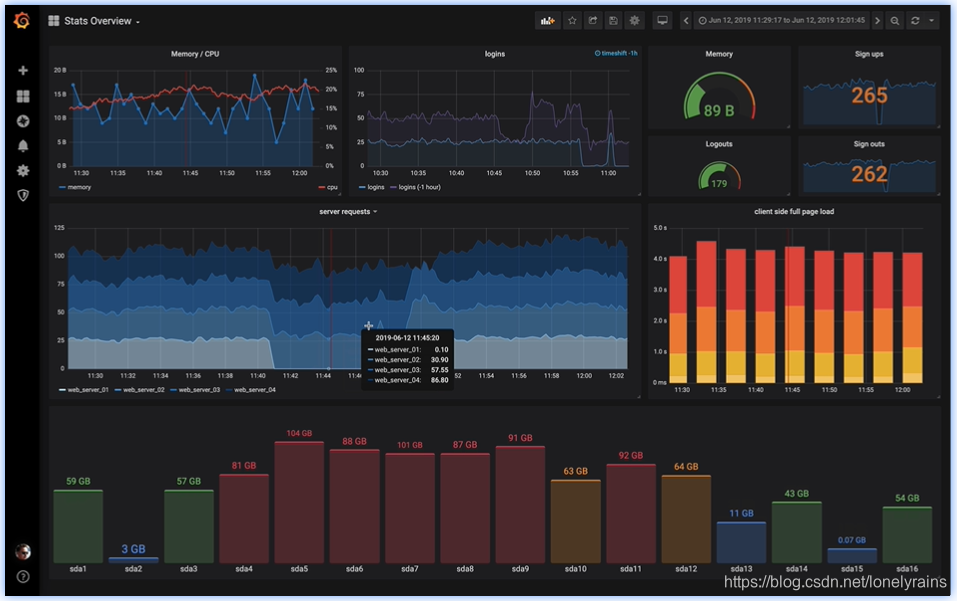Click the sda1 59 GB bar
This screenshot has height=601, width=957.
[x=78, y=526]
